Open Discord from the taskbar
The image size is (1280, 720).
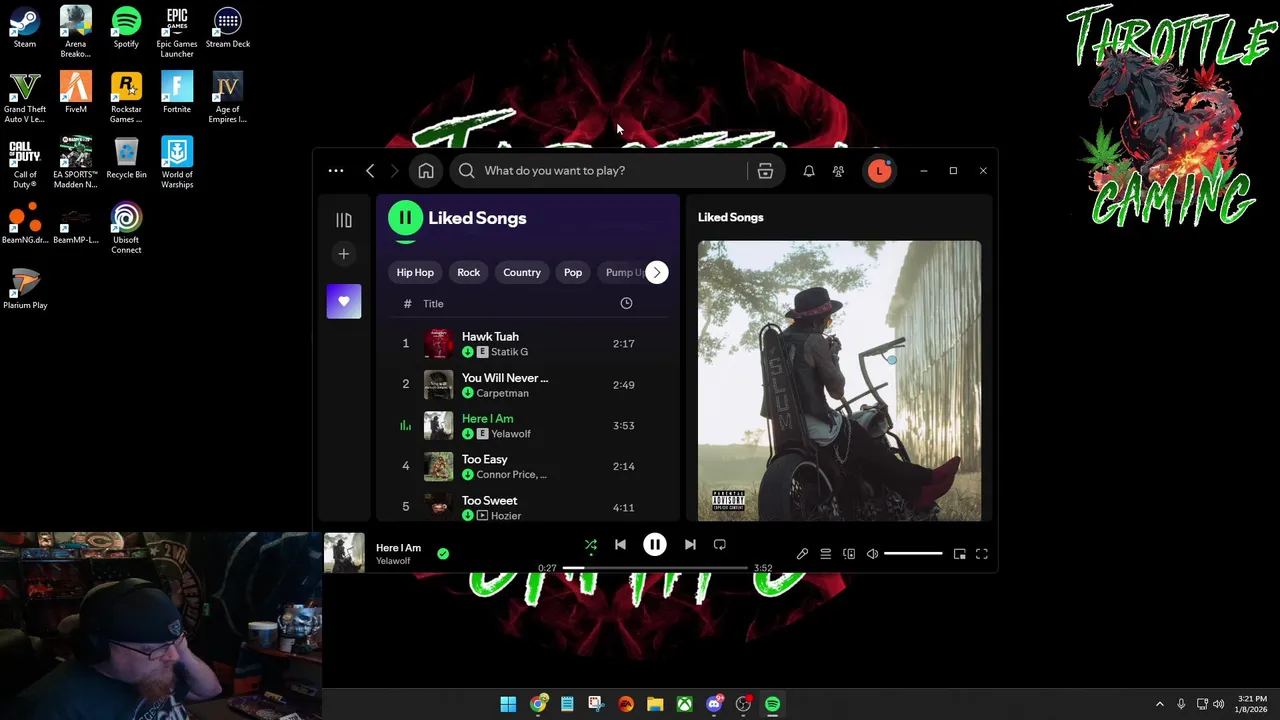pyautogui.click(x=714, y=704)
